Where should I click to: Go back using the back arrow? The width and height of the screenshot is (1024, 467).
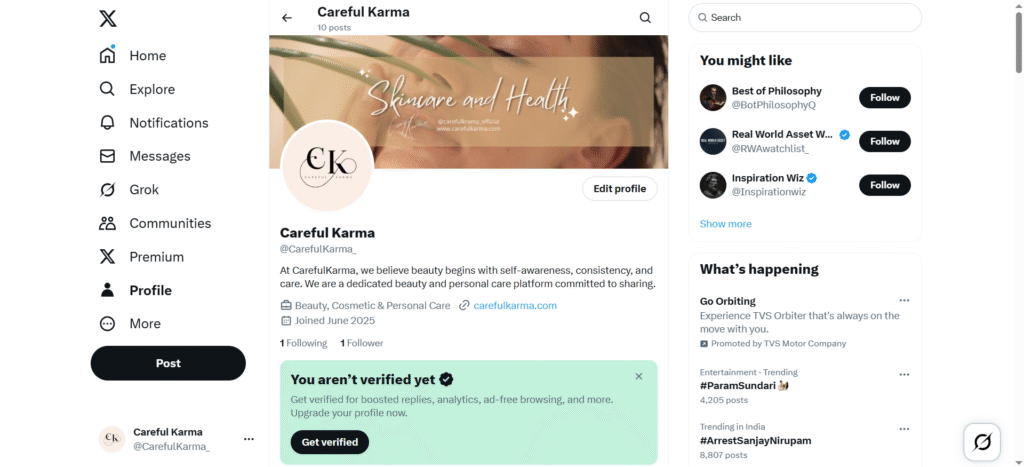point(287,18)
